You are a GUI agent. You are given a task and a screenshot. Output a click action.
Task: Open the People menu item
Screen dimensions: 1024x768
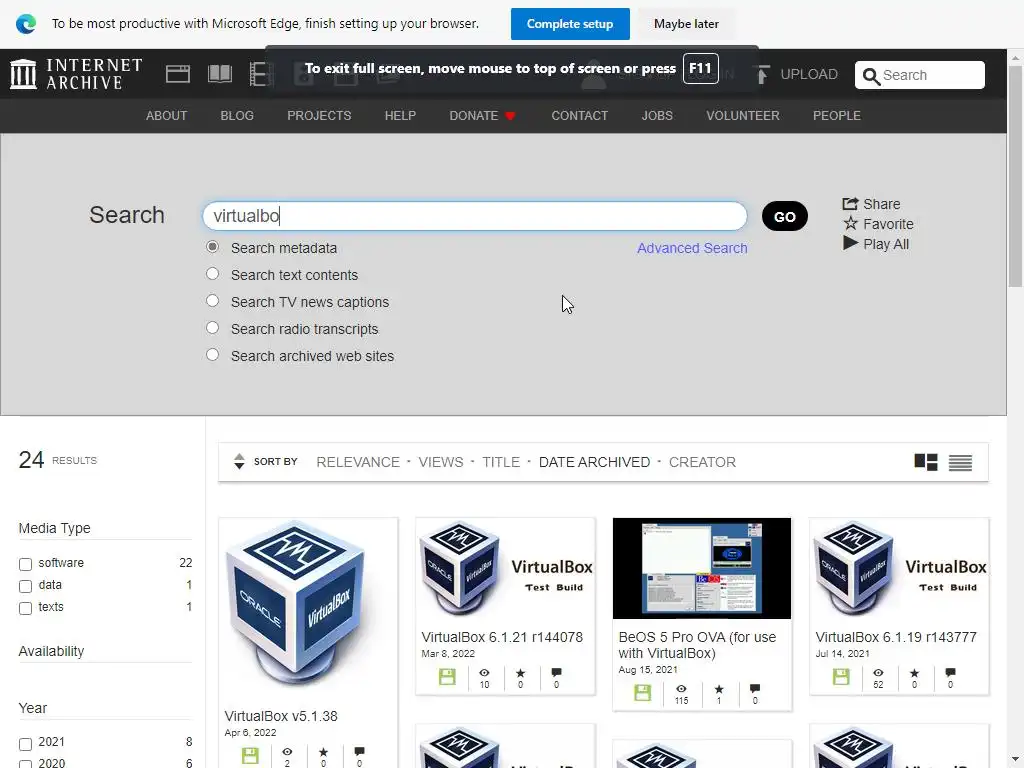tap(837, 116)
